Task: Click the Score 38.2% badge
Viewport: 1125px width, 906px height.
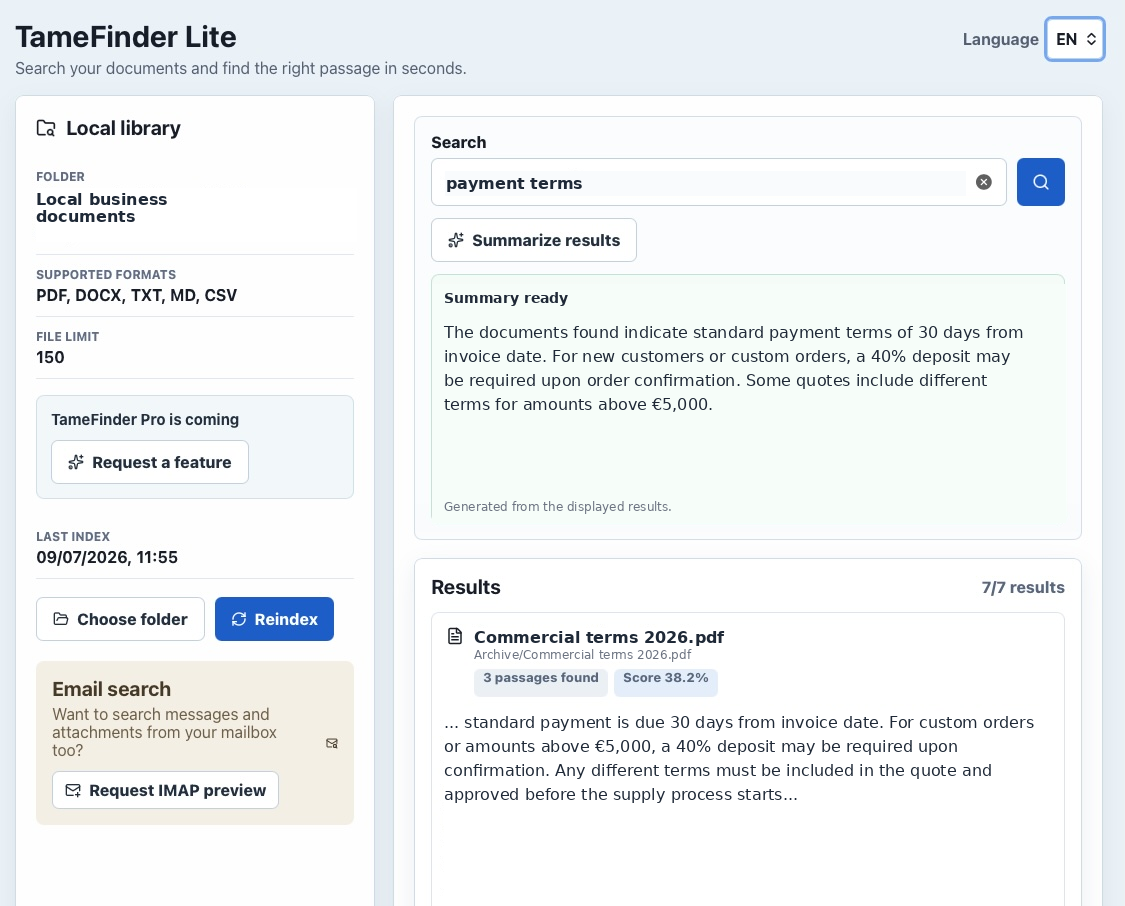Action: pyautogui.click(x=666, y=682)
